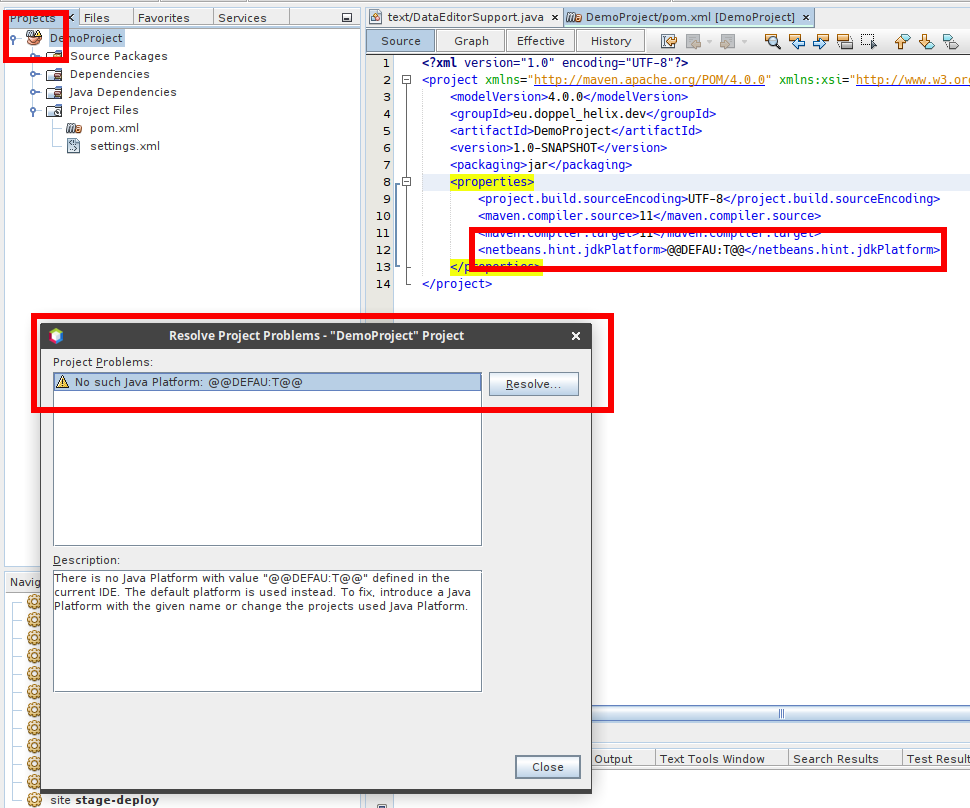
Task: Close the Resolve Project Problems dialog via X
Action: [x=576, y=336]
